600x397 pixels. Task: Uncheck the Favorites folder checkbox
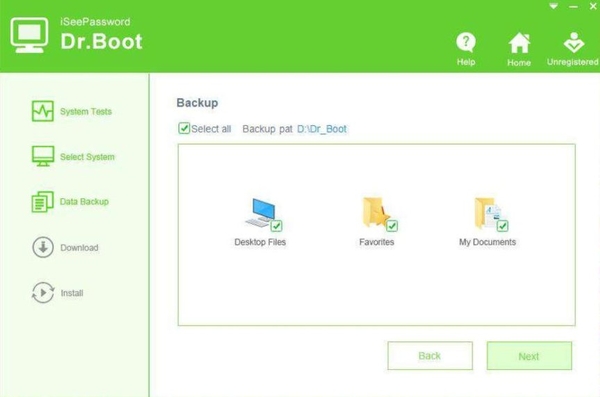(392, 226)
